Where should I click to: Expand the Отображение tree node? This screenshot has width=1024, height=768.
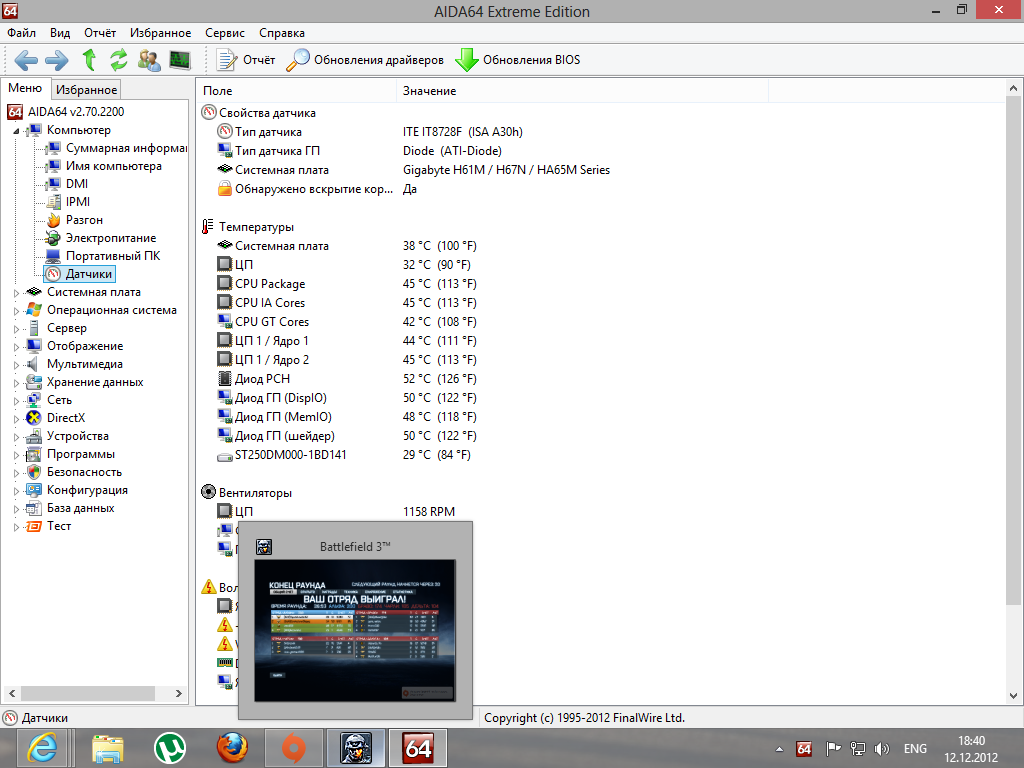16,347
